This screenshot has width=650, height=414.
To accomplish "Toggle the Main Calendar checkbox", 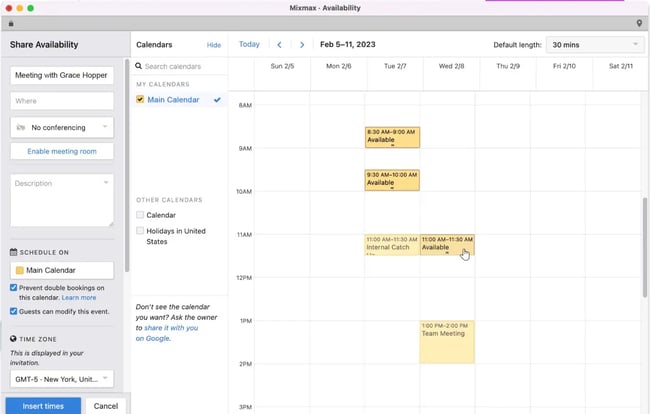I will tap(140, 99).
